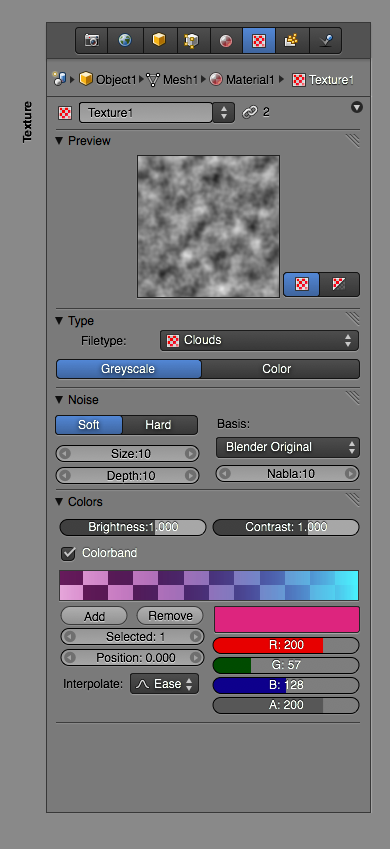Click the purple-to-cyan colorband gradient
This screenshot has width=390, height=849.
(209, 585)
